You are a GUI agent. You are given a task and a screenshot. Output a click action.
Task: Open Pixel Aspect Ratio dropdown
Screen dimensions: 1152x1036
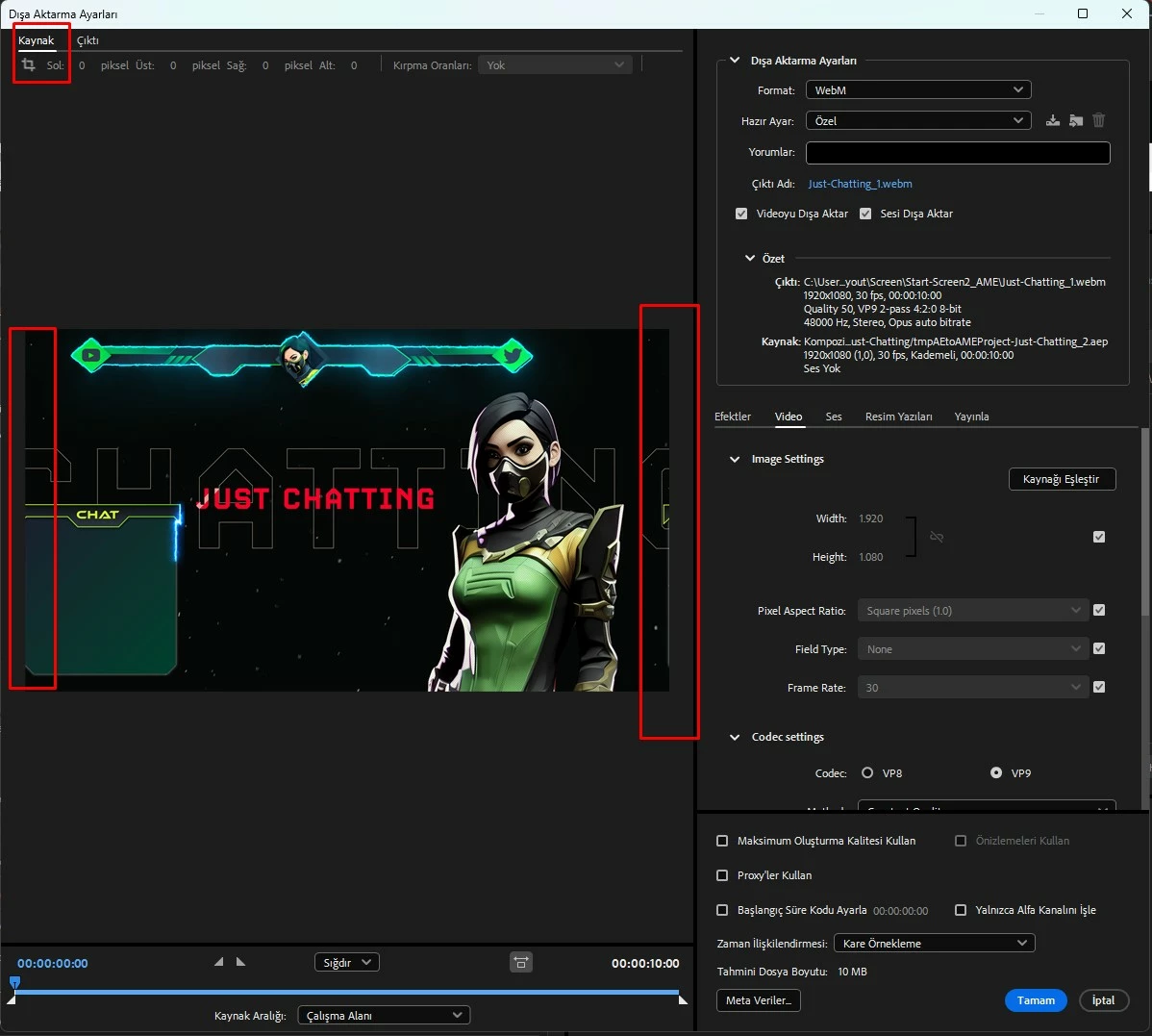click(x=973, y=611)
